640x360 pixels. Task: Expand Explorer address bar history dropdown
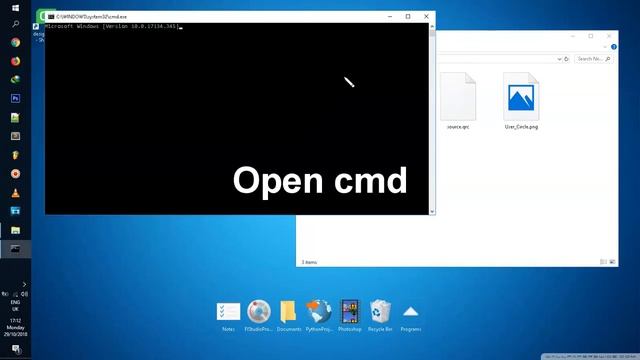(559, 59)
